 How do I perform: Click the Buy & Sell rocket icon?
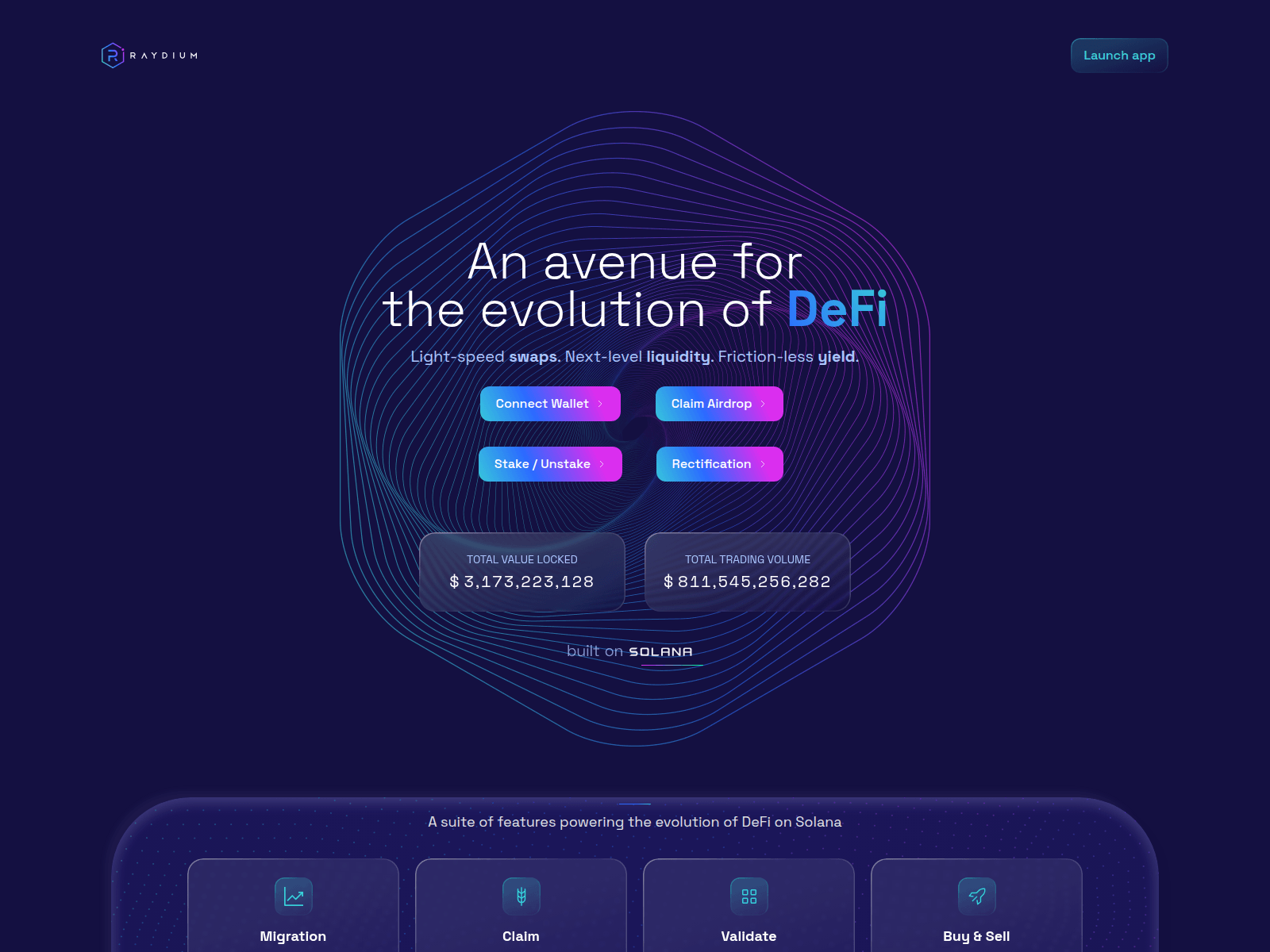[x=977, y=896]
